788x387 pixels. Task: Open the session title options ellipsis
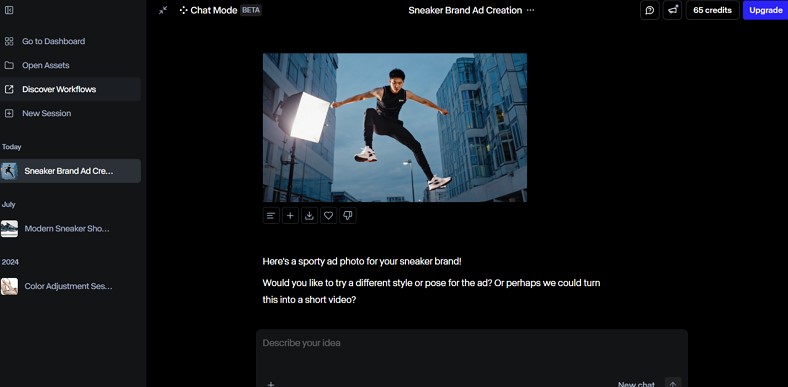(530, 10)
